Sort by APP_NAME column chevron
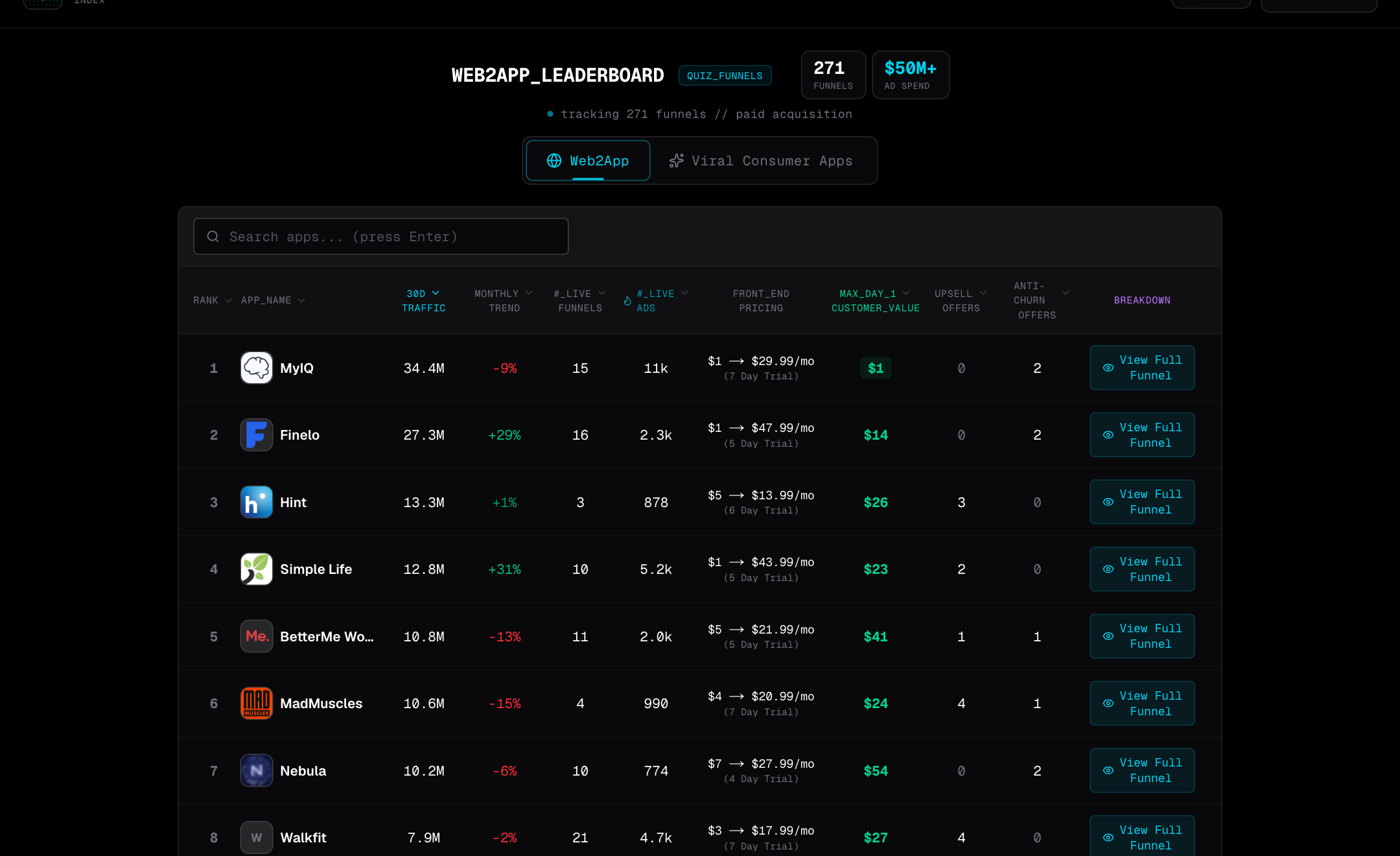Image resolution: width=1400 pixels, height=856 pixels. [301, 300]
